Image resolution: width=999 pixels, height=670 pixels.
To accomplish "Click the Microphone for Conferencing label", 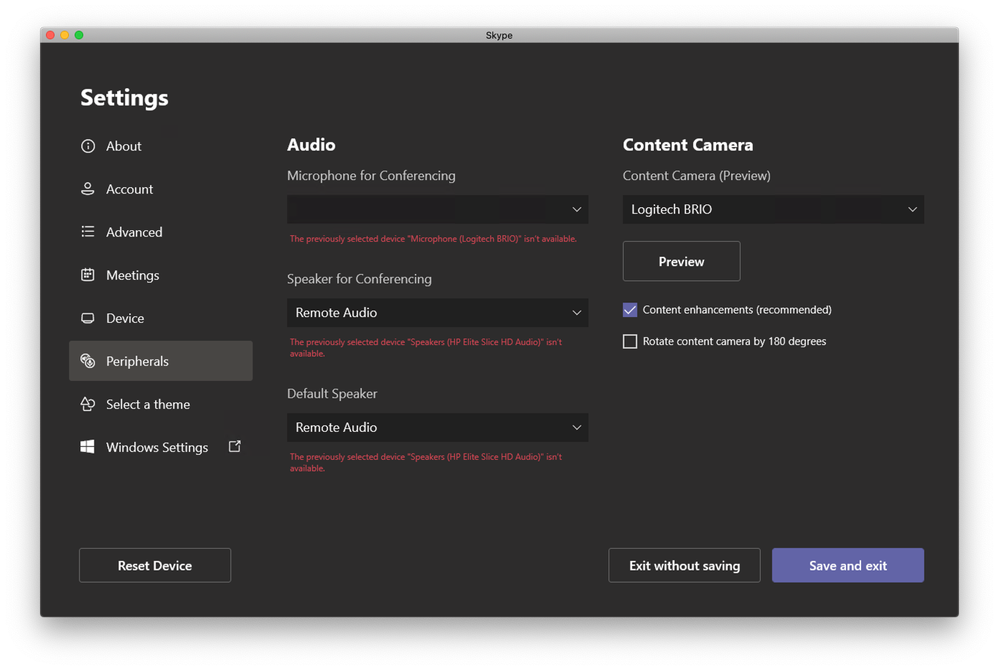I will (x=371, y=176).
